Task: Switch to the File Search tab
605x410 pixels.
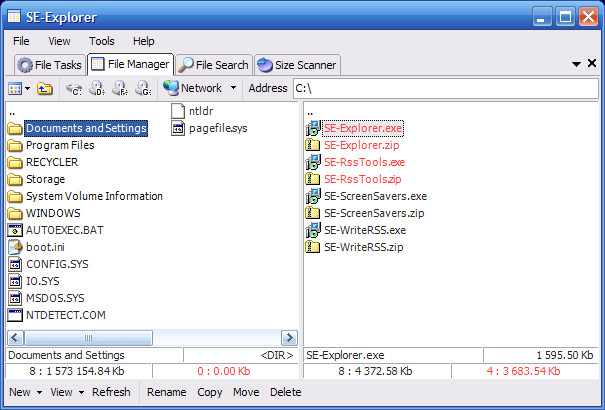Action: (x=214, y=65)
